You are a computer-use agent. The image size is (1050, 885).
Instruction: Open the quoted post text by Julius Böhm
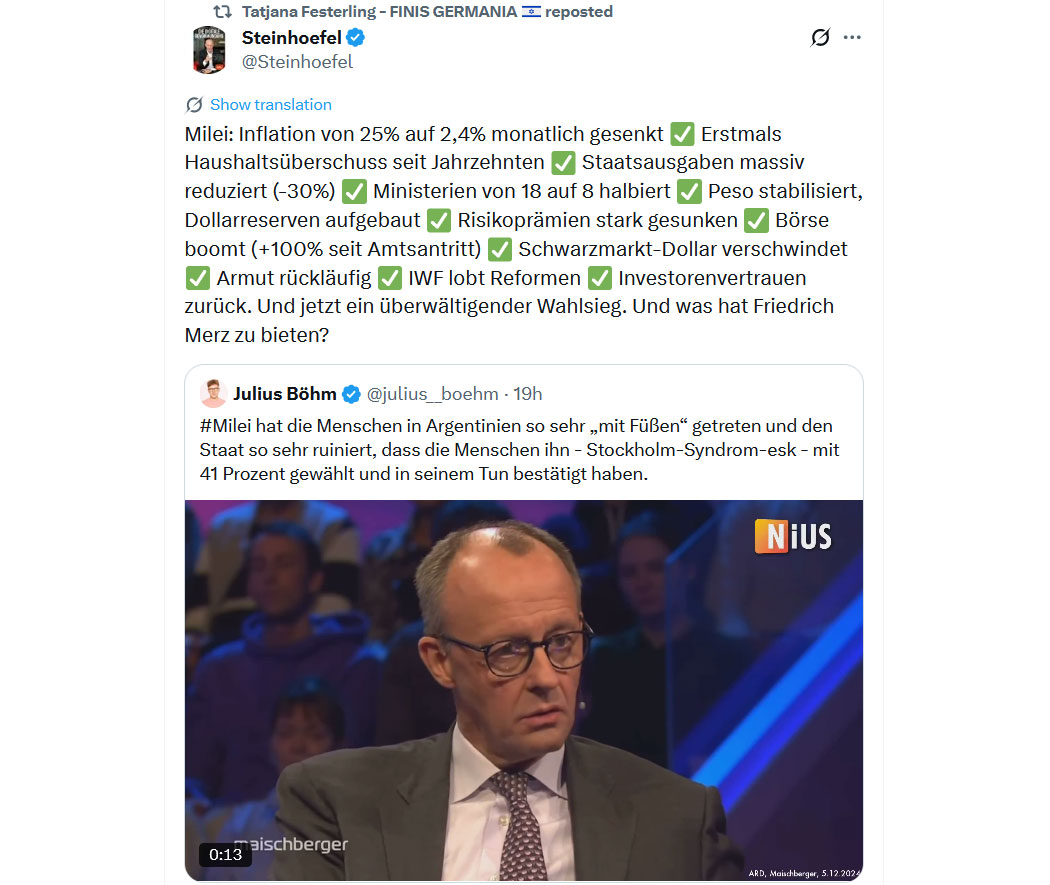[519, 450]
